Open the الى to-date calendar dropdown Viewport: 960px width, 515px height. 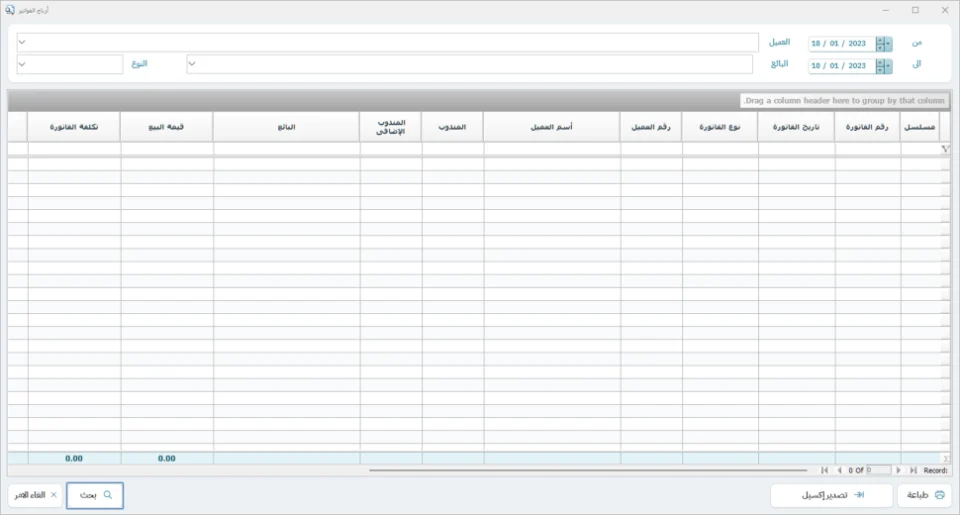click(887, 66)
